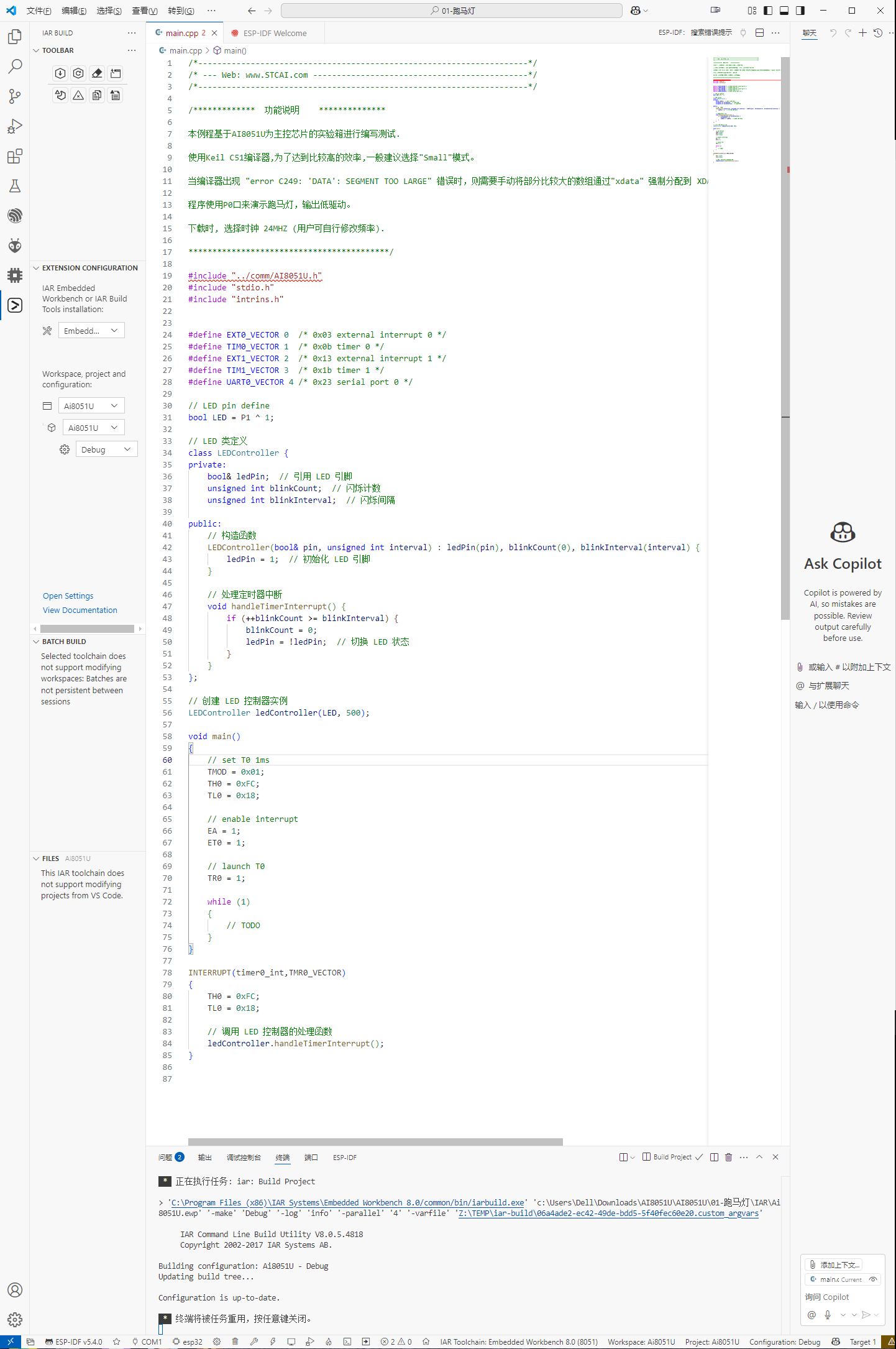Open the Manage gear in the activity bar

(x=15, y=1320)
